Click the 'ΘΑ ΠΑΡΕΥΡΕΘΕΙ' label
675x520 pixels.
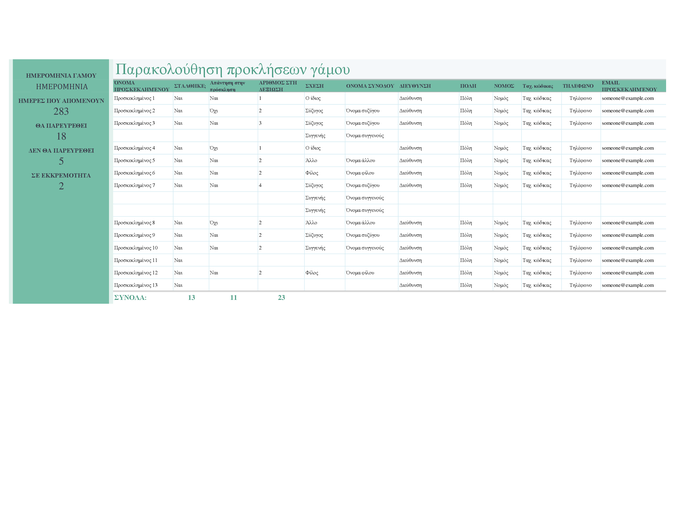coord(61,125)
